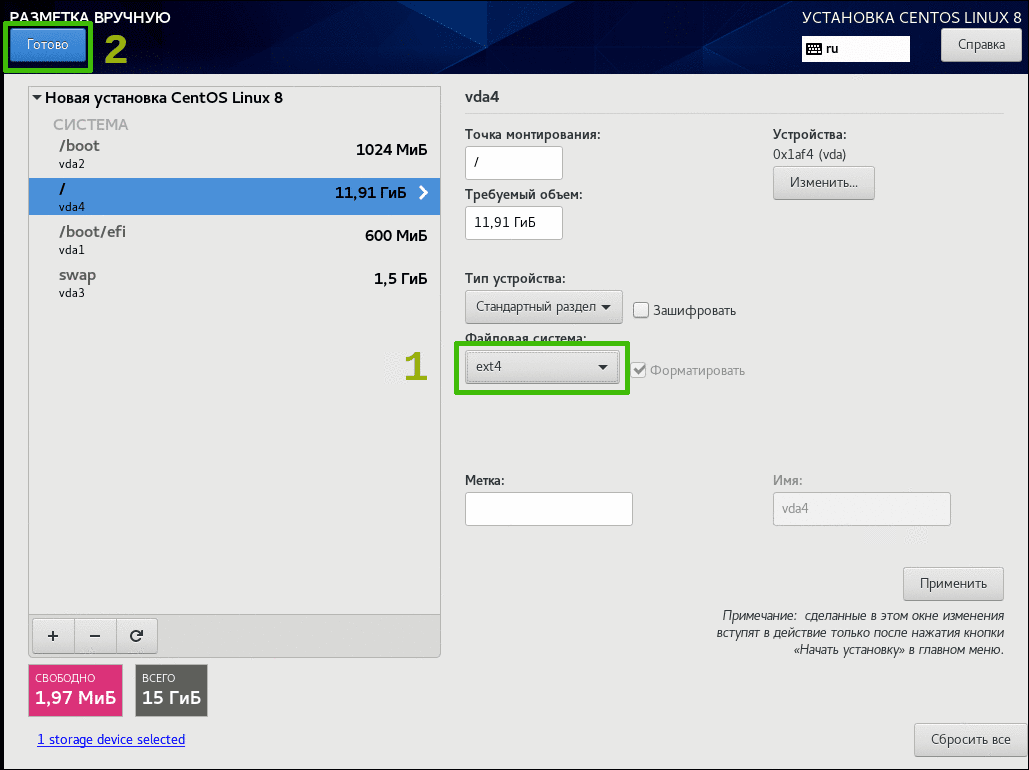This screenshot has height=770, width=1029.
Task: Click the 0x1af4 (vda) device text
Action: (x=809, y=155)
